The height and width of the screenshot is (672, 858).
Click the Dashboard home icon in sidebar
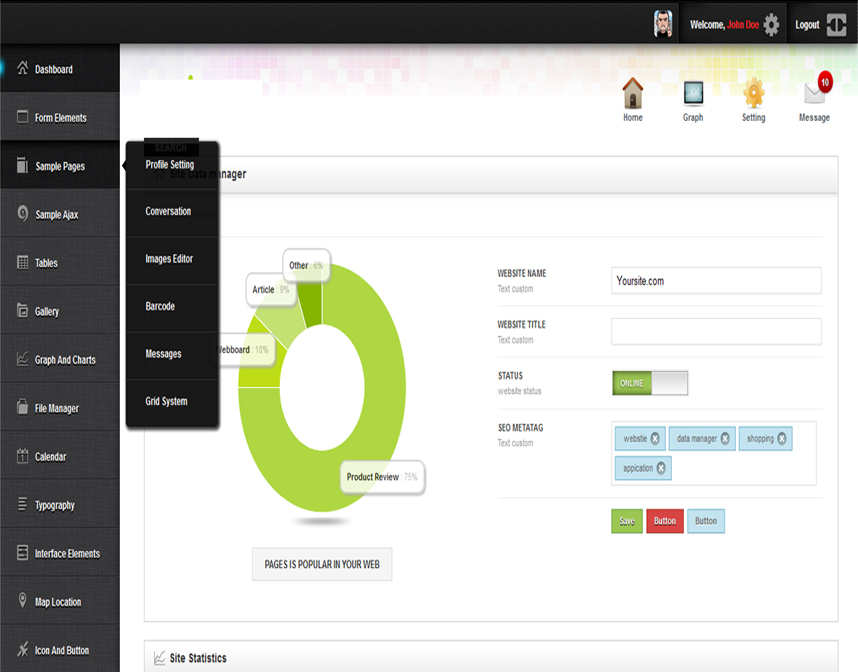pos(22,68)
